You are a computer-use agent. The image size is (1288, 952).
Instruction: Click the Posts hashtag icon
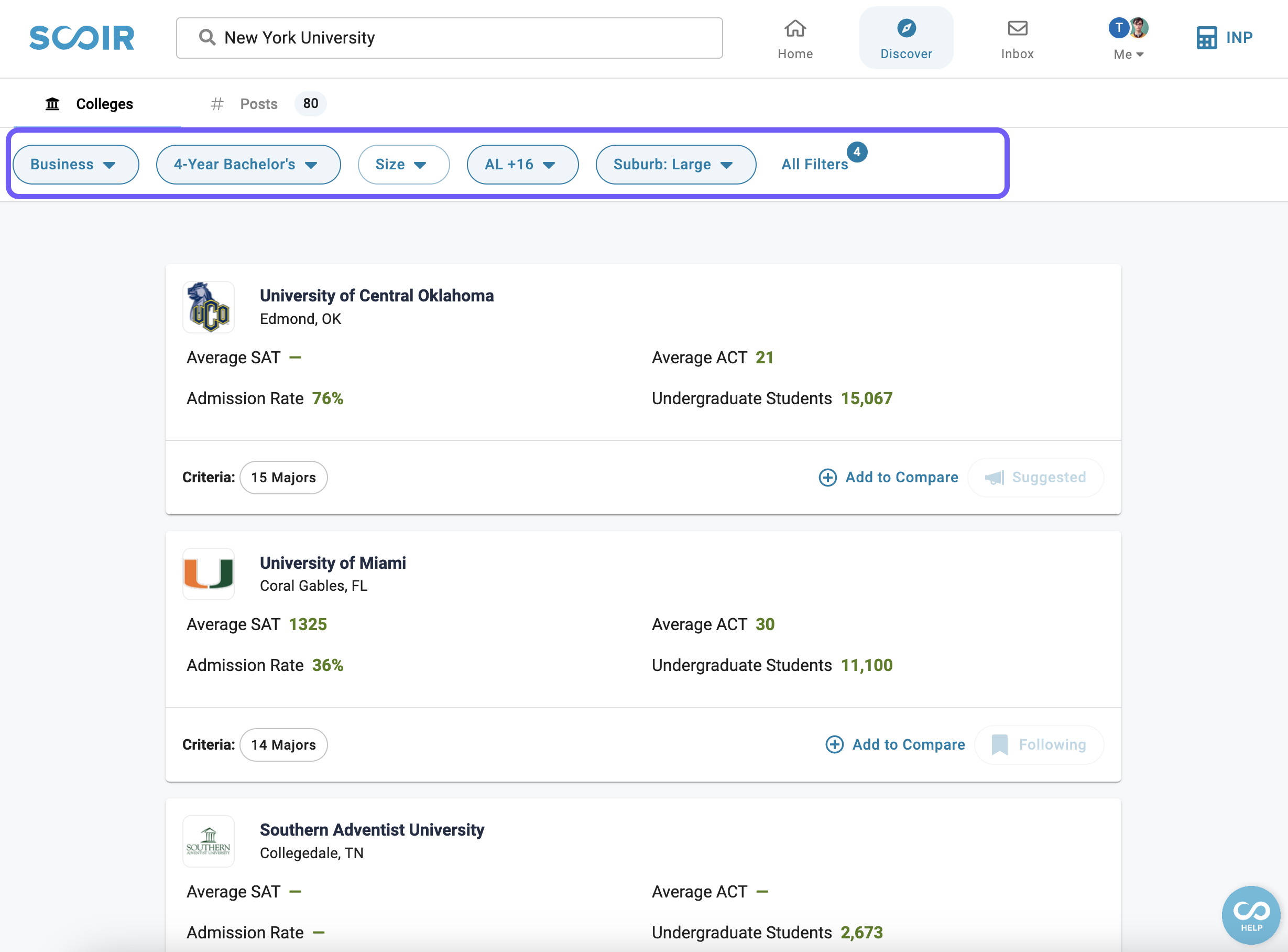coord(216,104)
